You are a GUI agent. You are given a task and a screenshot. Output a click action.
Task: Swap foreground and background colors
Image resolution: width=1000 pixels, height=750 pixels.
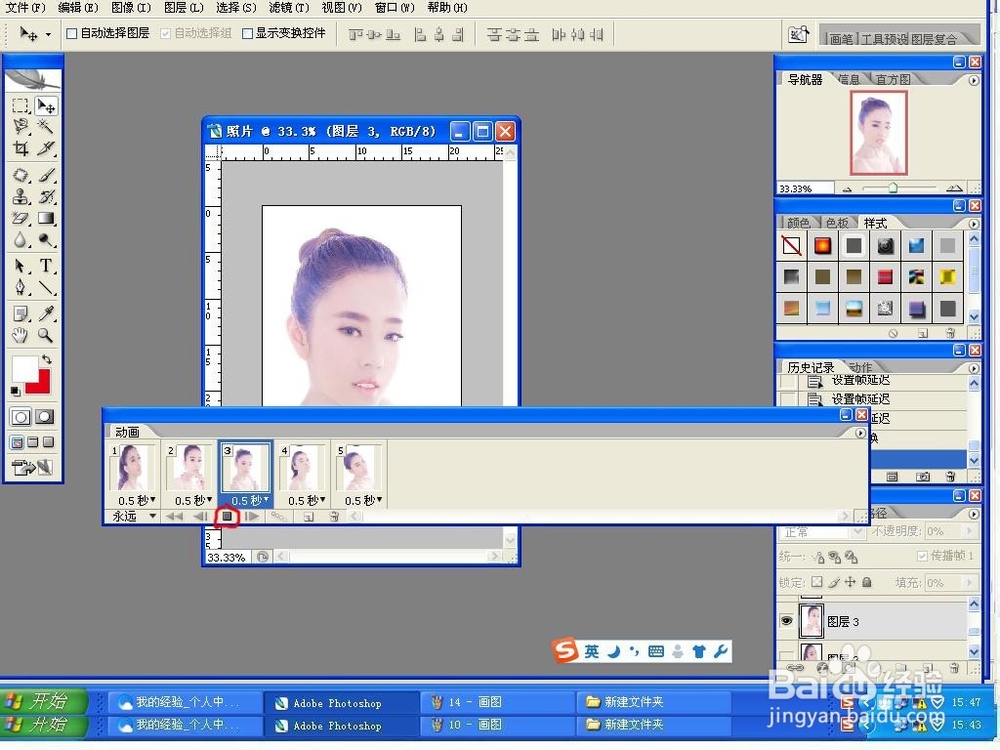click(47, 359)
